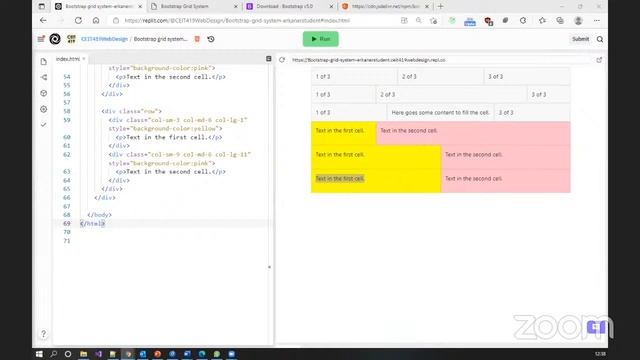Open the browser profile avatar

point(578,20)
